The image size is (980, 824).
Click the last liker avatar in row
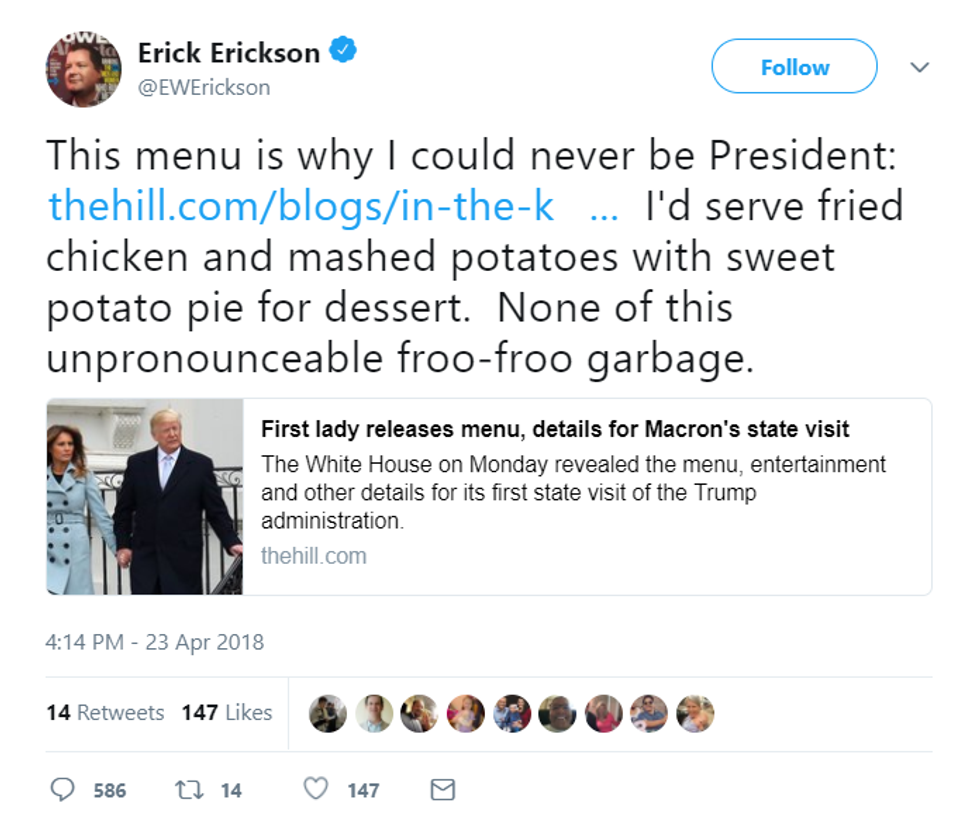click(695, 713)
